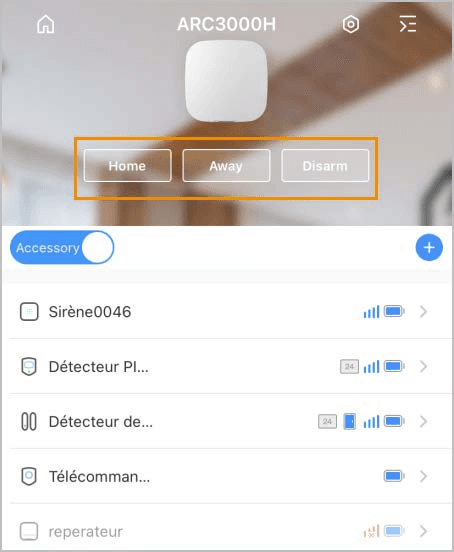The image size is (454, 552).
Task: Click the Détecteur PI... motion sensor icon
Action: coord(29,366)
